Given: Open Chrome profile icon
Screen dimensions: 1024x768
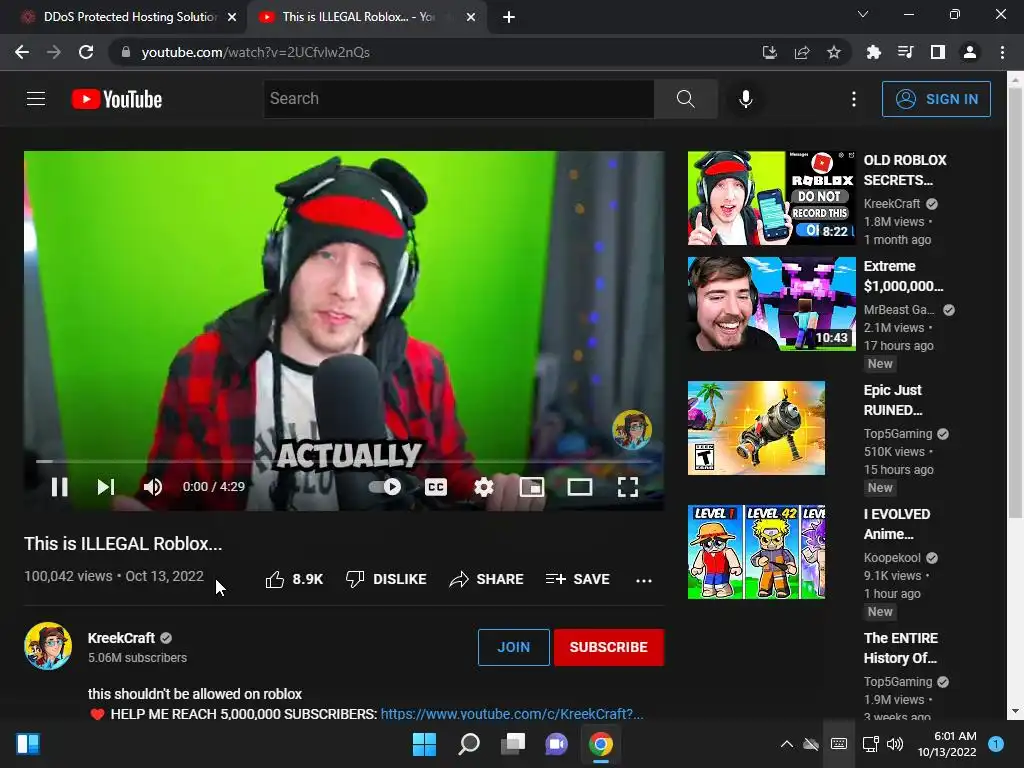Looking at the screenshot, I should (x=970, y=52).
